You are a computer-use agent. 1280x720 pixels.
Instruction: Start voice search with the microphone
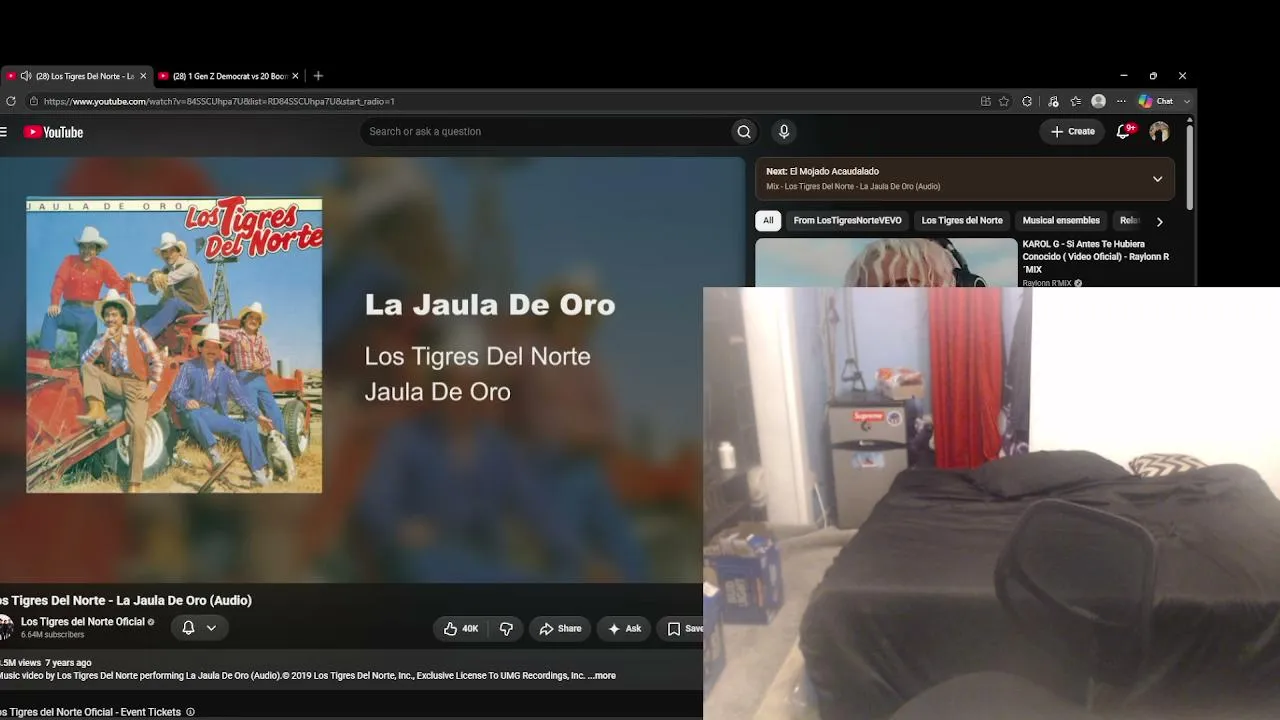click(x=784, y=131)
